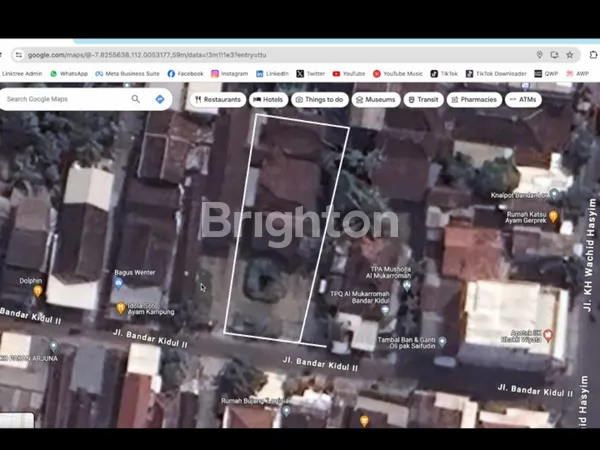
Task: Show Pharmacies nearby
Action: 474,100
